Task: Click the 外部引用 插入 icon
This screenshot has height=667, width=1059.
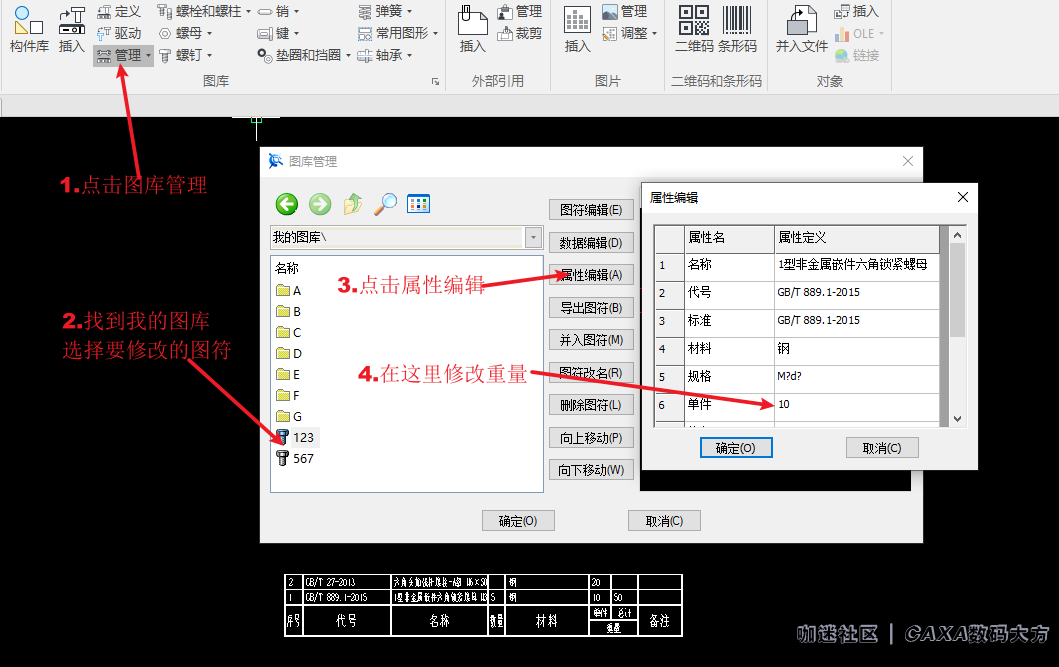Action: tap(472, 29)
